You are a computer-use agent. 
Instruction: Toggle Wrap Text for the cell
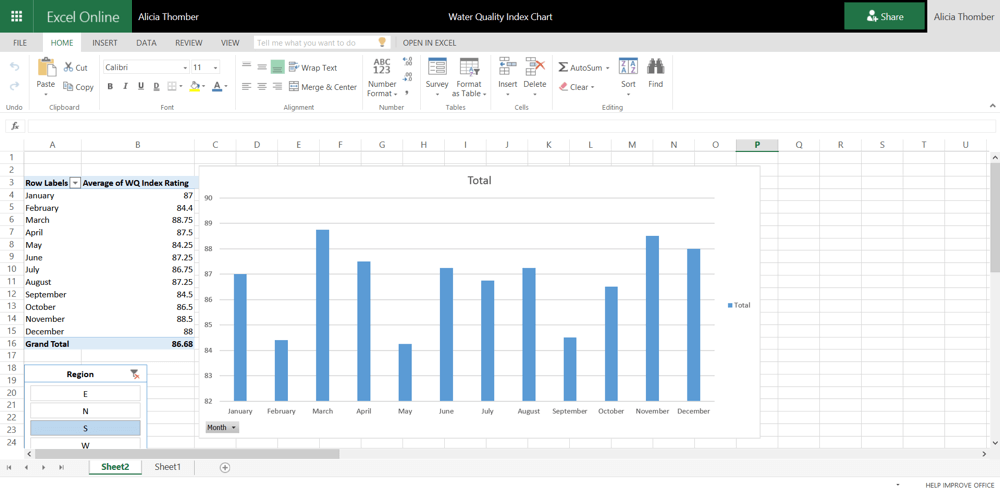[313, 67]
